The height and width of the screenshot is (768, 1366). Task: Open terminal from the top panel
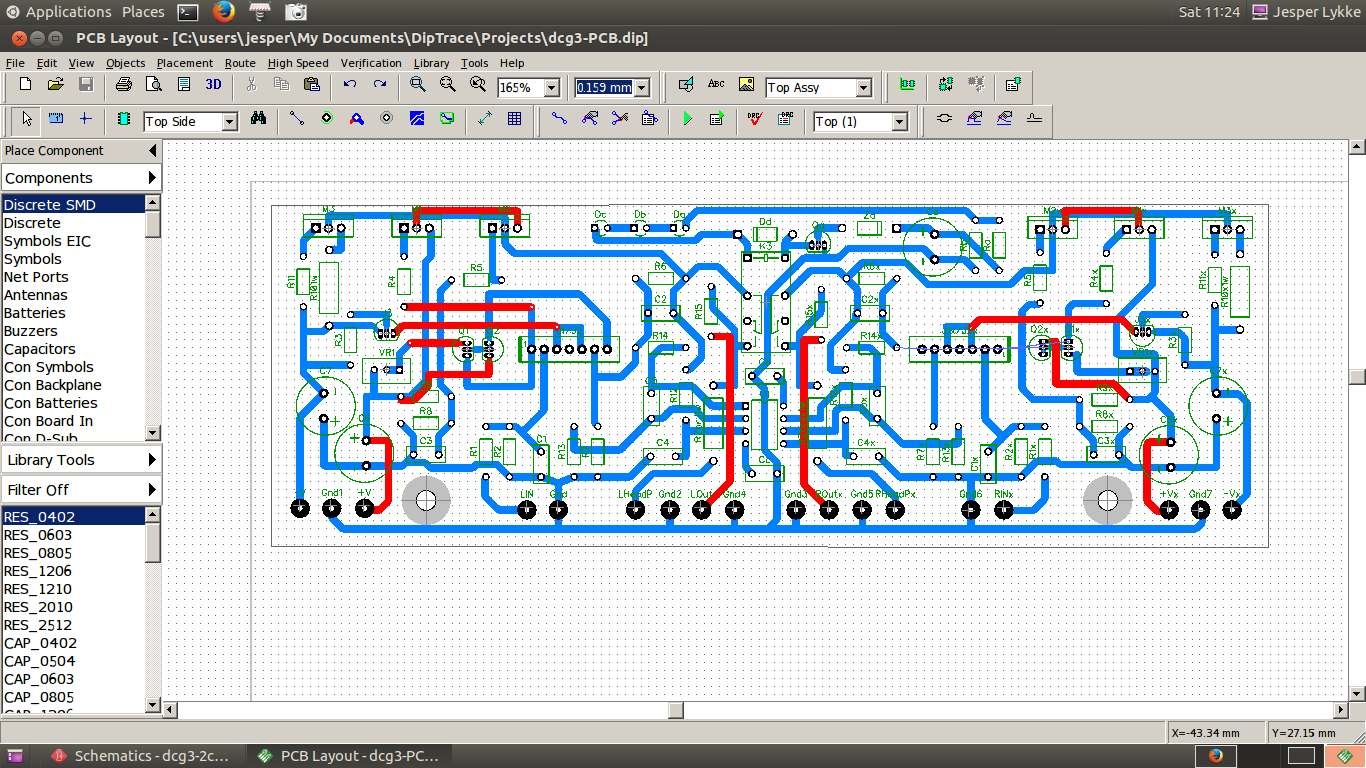(188, 12)
